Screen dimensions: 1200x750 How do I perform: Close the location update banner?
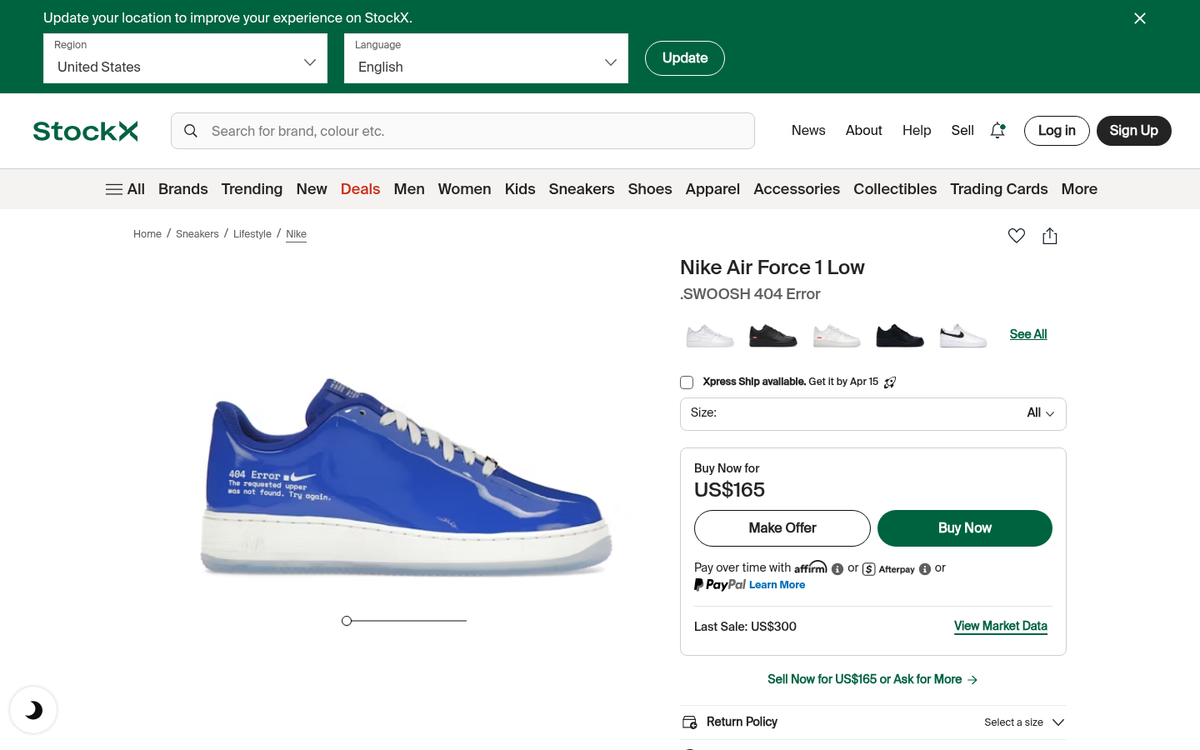point(1139,18)
